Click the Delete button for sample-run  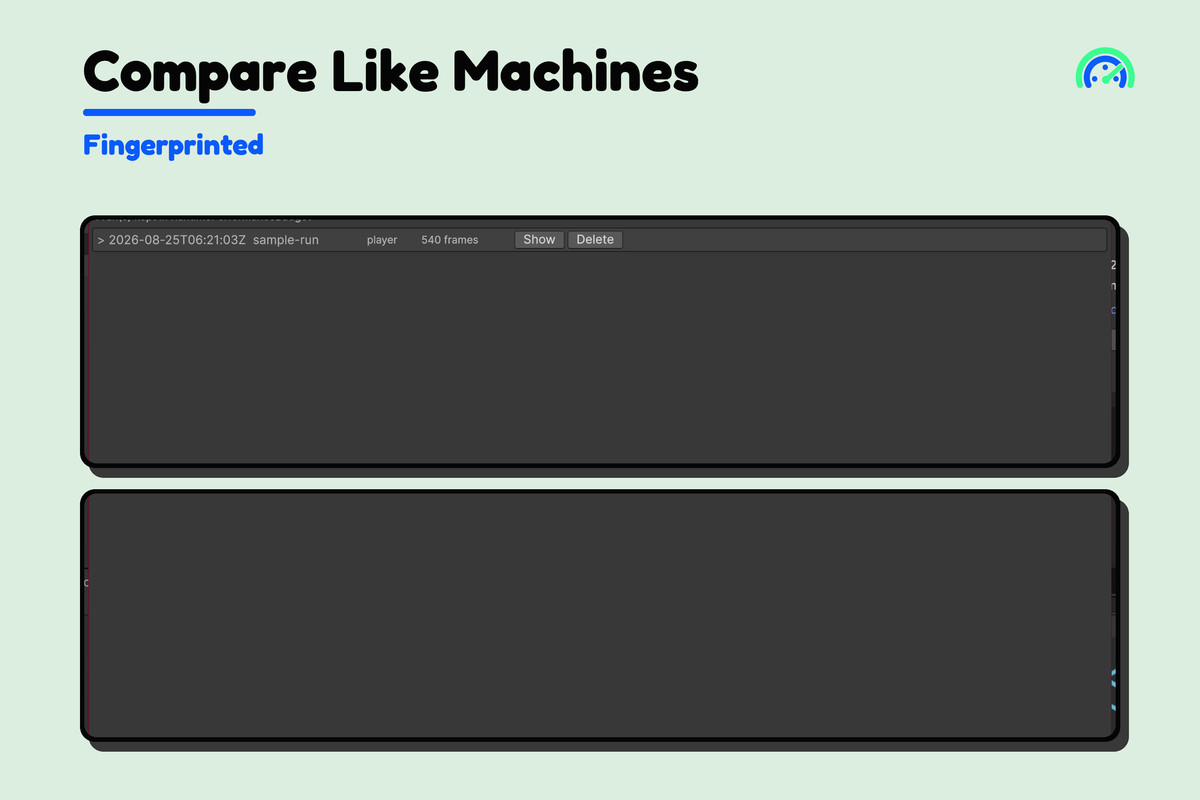pyautogui.click(x=595, y=240)
